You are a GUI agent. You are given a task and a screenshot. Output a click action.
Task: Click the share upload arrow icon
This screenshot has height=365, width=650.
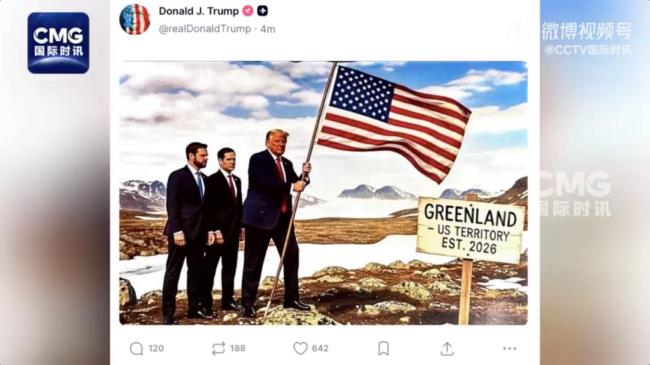click(x=447, y=348)
